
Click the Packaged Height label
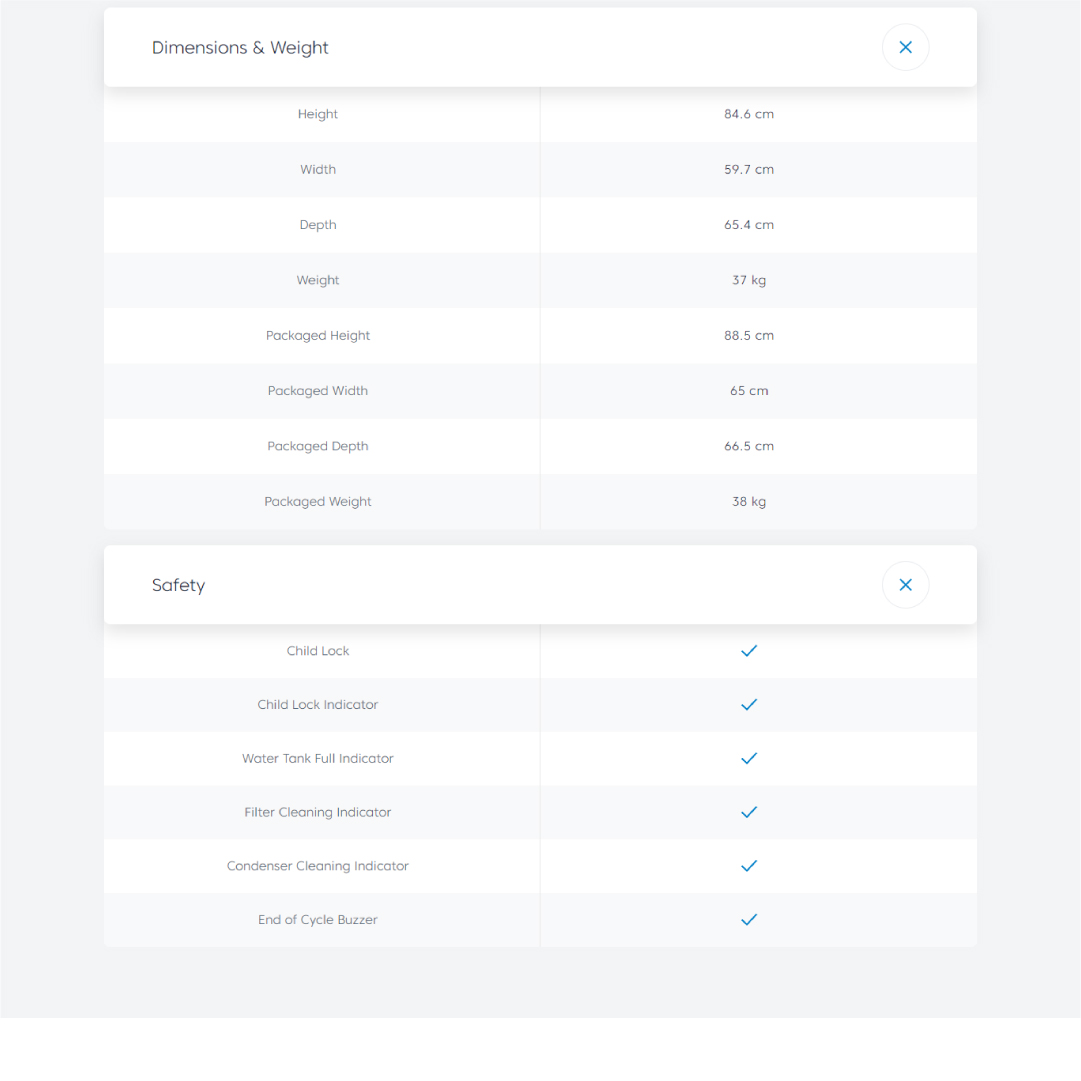[318, 336]
